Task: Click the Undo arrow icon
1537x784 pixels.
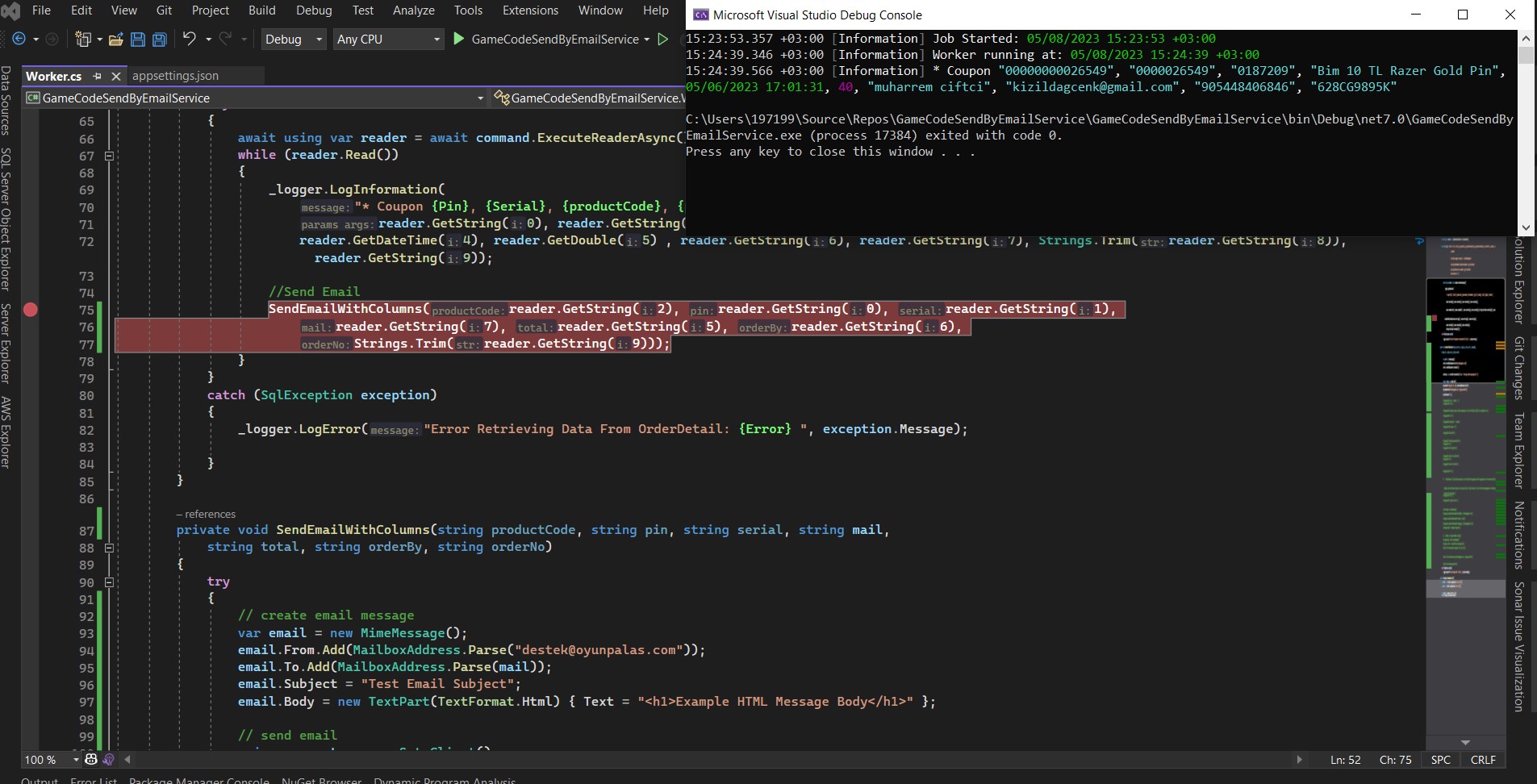Action: [x=190, y=39]
